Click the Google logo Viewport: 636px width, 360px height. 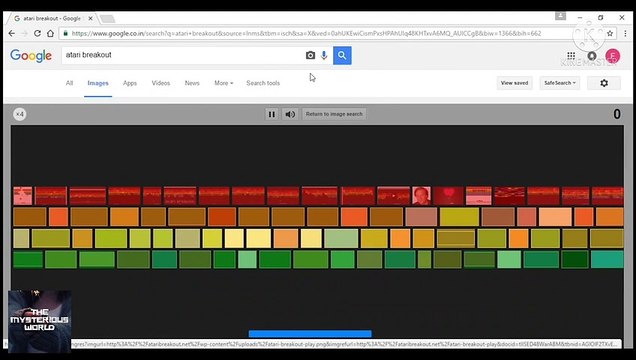pyautogui.click(x=31, y=56)
